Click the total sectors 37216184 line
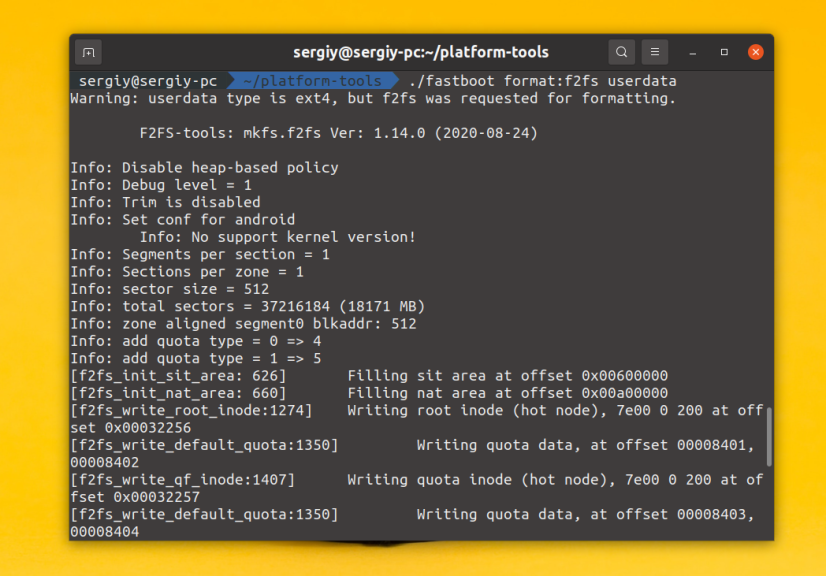This screenshot has width=826, height=576. click(247, 306)
